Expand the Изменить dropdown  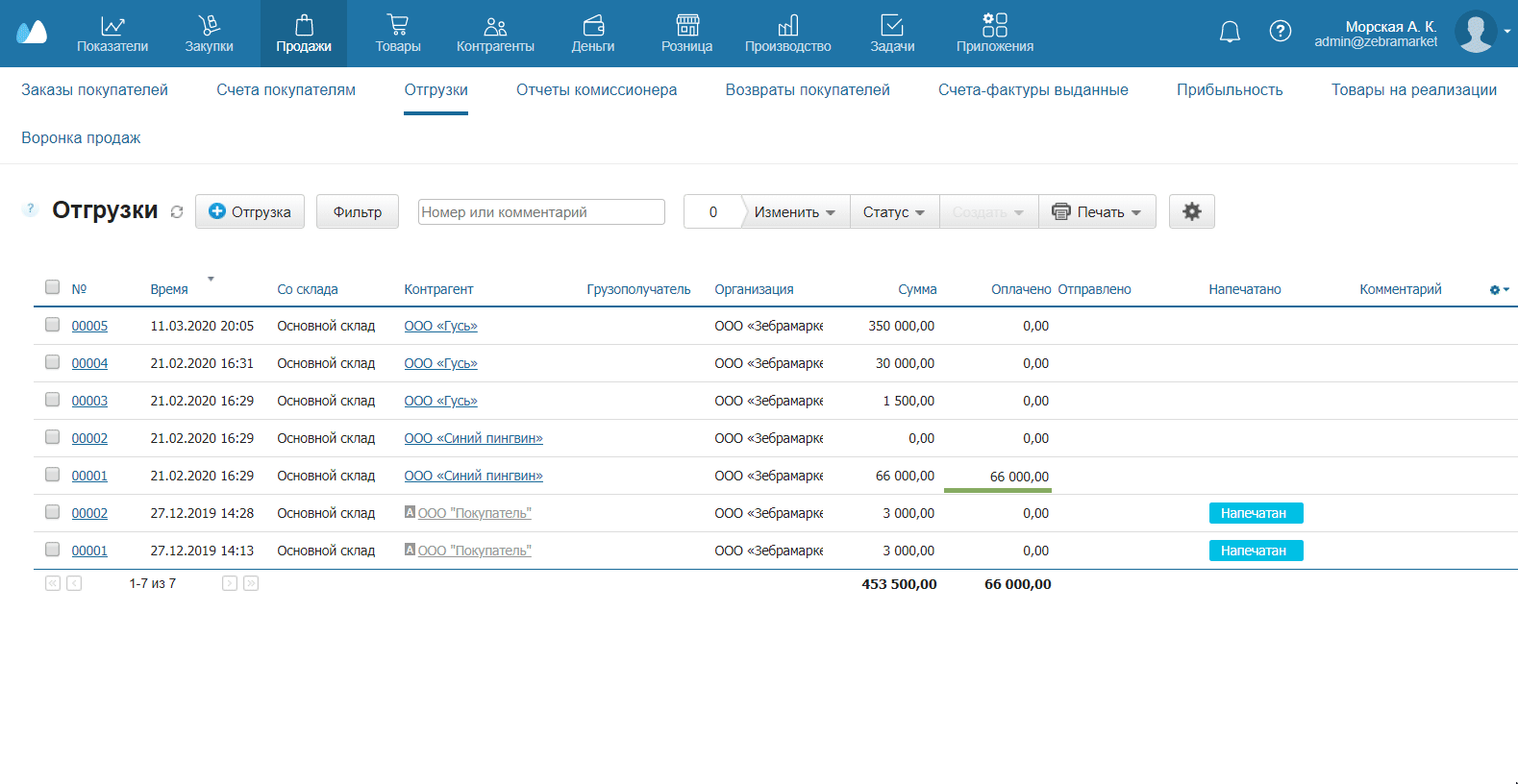(x=794, y=212)
